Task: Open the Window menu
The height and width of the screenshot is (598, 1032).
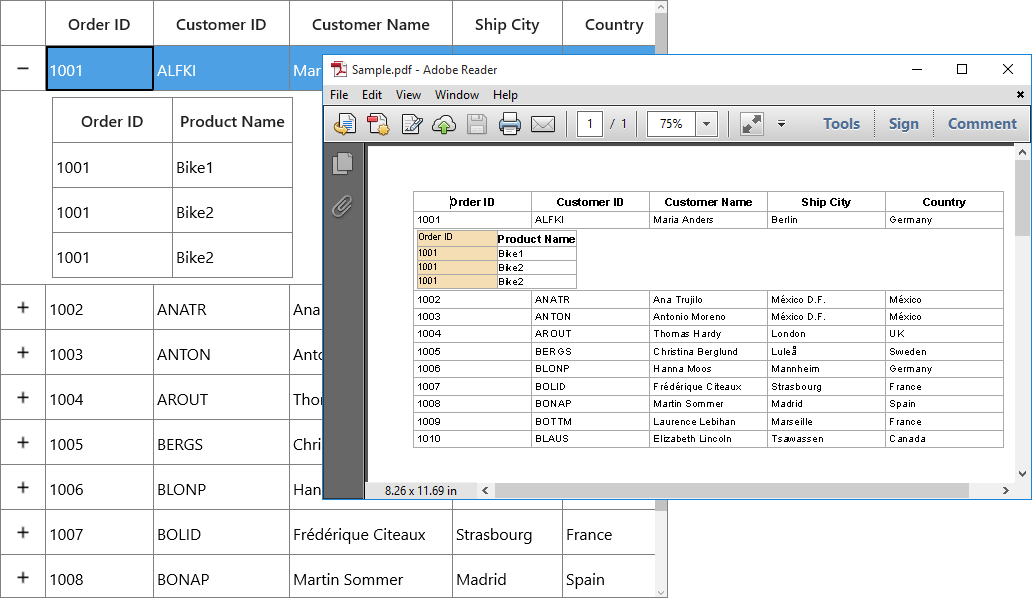Action: (x=457, y=95)
